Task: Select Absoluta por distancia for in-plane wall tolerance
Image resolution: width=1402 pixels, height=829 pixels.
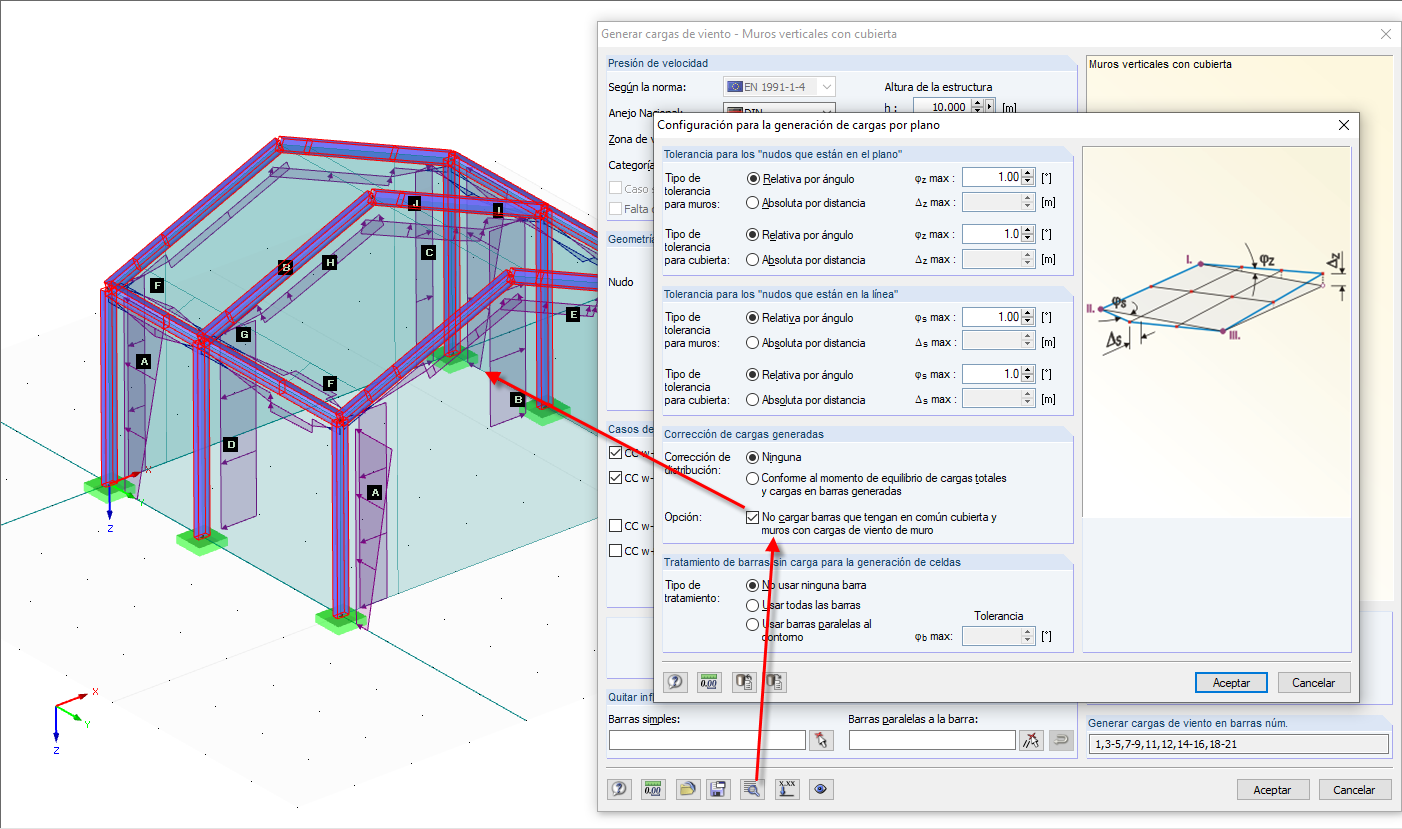Action: pyautogui.click(x=753, y=203)
